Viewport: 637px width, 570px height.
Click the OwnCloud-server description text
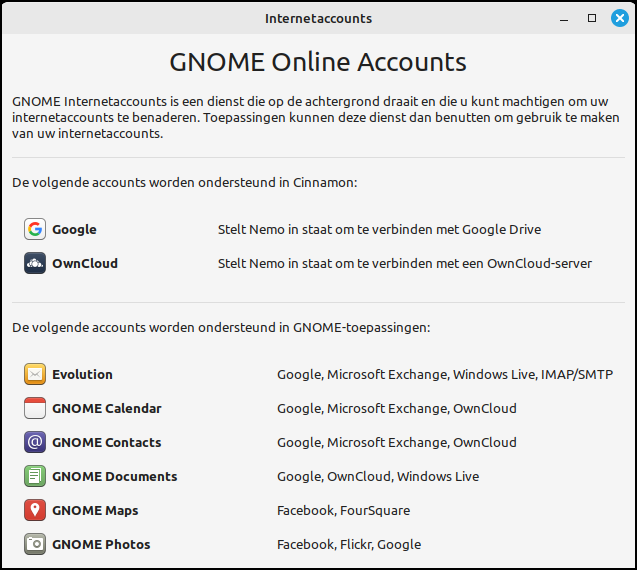point(405,263)
